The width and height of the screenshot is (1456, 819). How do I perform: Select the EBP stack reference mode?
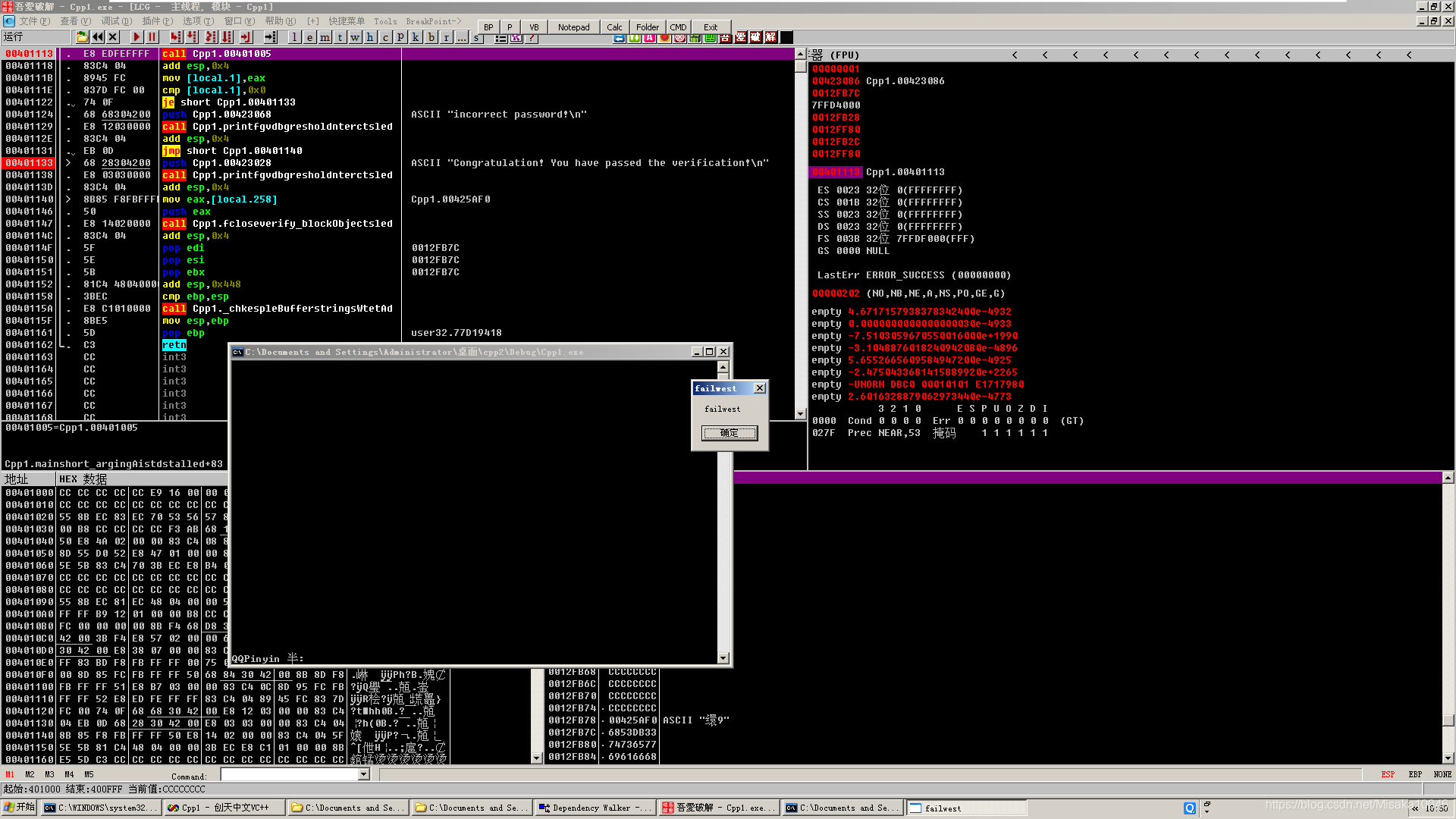(x=1415, y=774)
